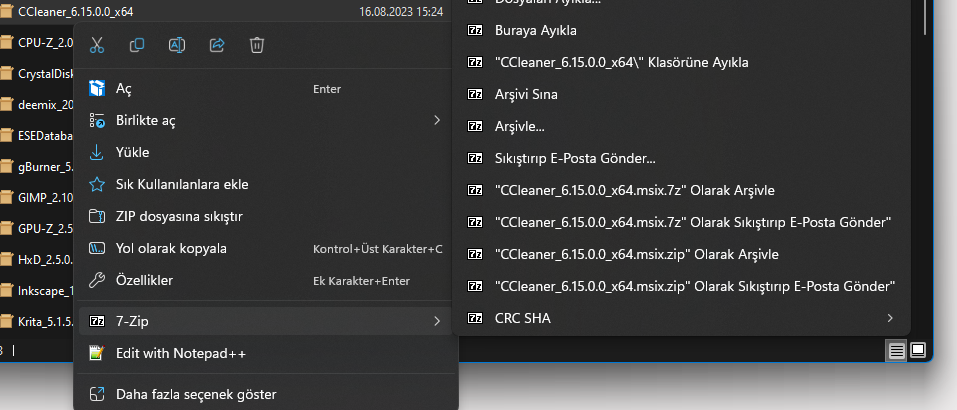The height and width of the screenshot is (410, 957).
Task: Click the path icon beside Yol olarak kopyala
Action: (x=97, y=249)
